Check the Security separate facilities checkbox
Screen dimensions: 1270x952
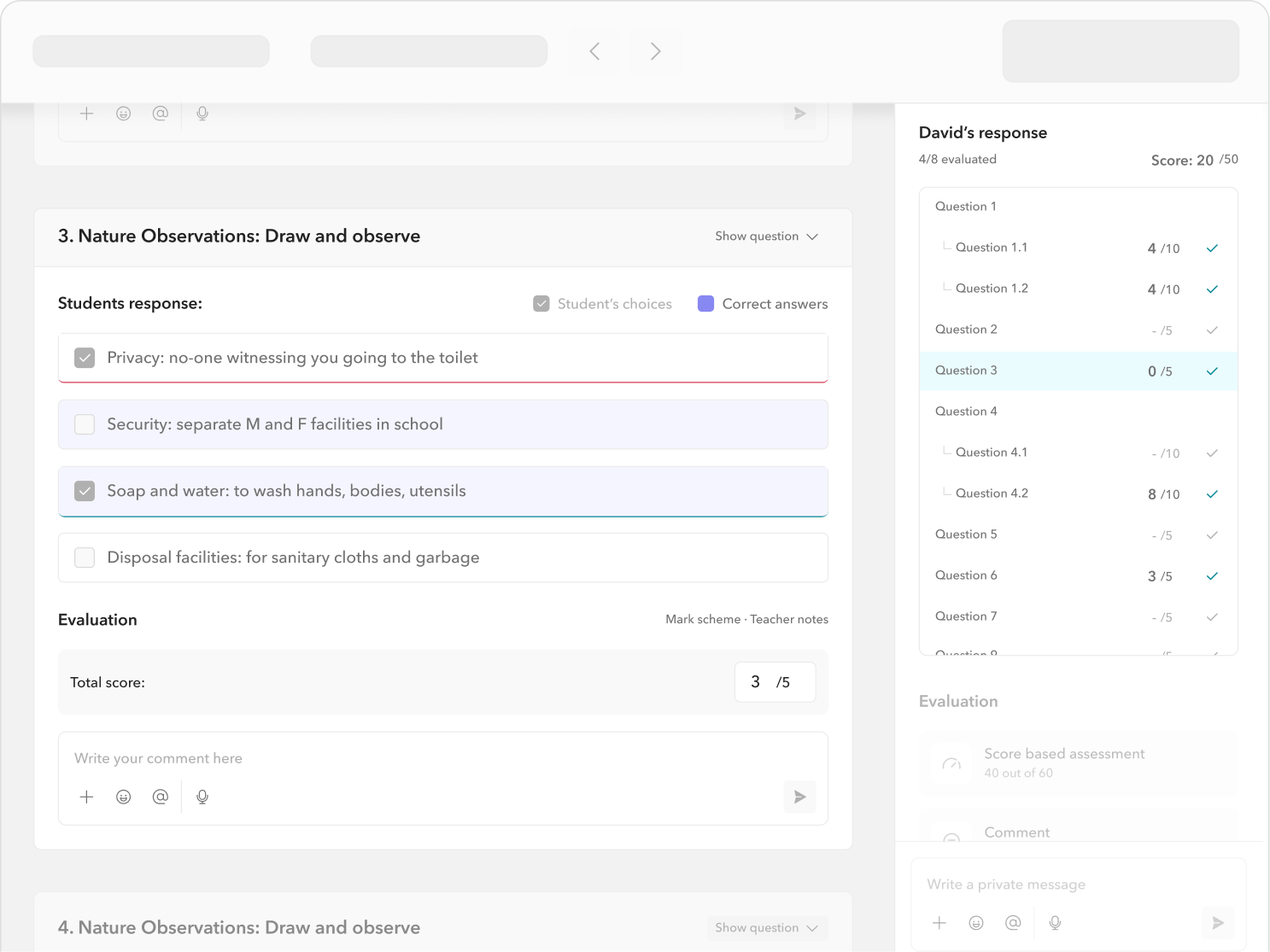(85, 424)
